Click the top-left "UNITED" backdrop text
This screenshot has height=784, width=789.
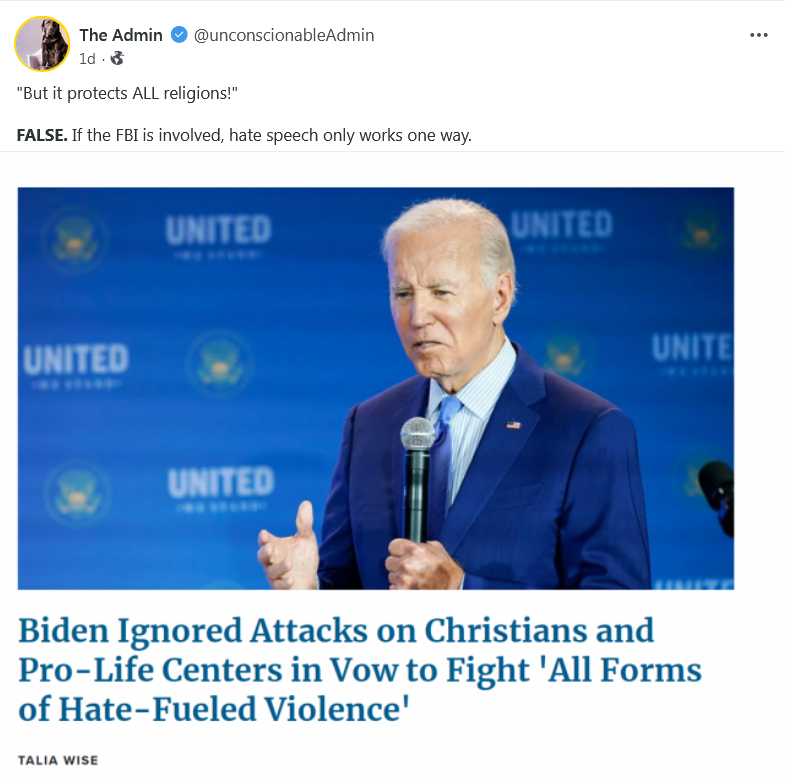218,230
